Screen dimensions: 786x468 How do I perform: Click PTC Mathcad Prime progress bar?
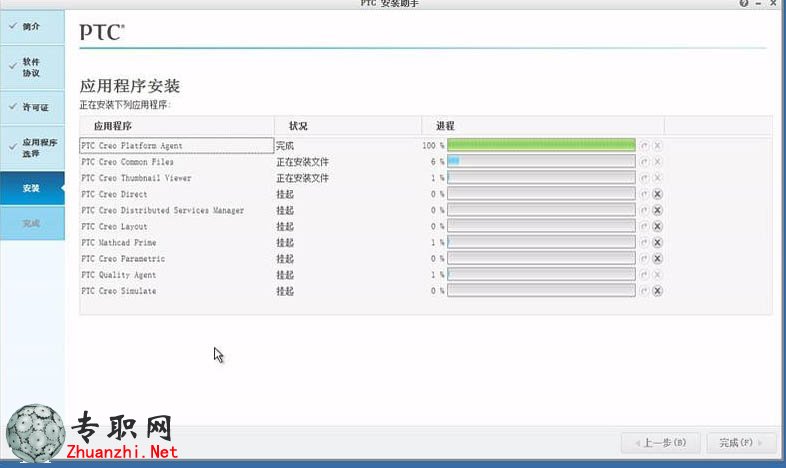[x=541, y=242]
